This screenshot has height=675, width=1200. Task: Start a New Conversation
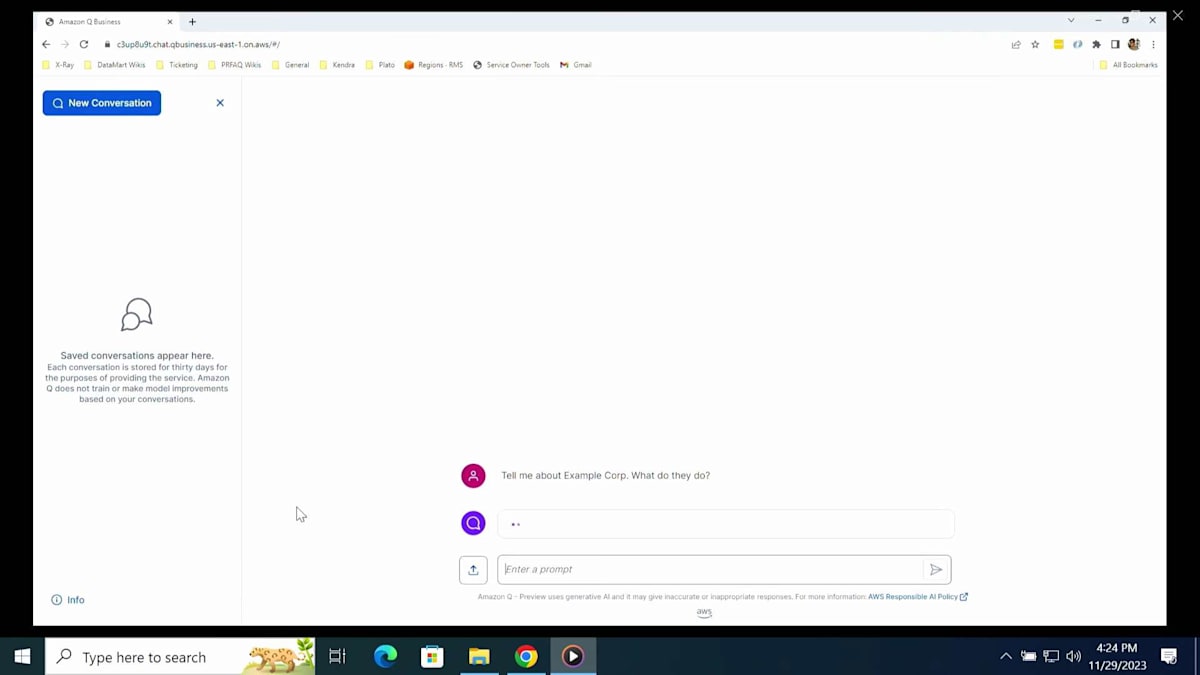pyautogui.click(x=101, y=103)
